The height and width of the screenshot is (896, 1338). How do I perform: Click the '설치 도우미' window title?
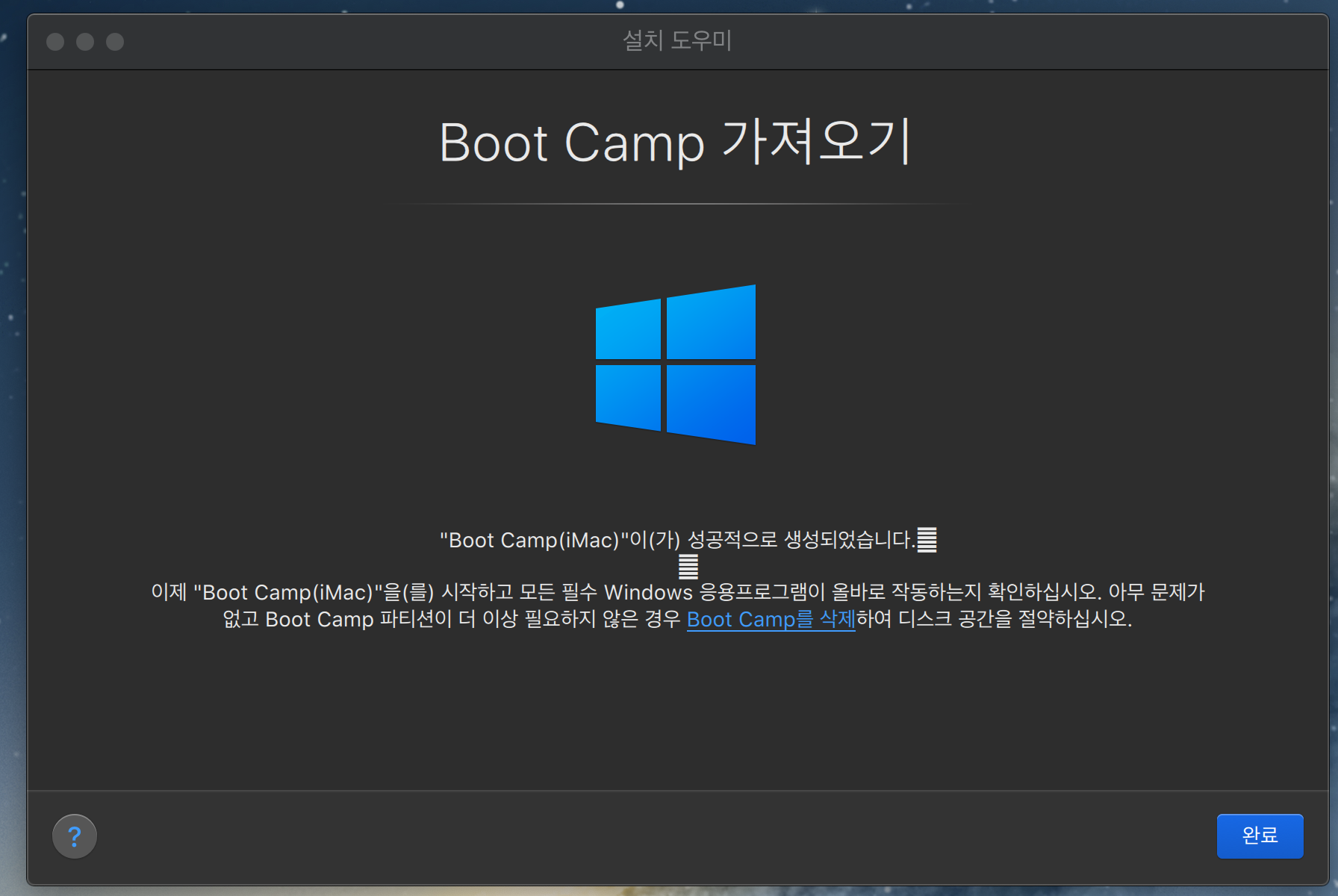677,40
